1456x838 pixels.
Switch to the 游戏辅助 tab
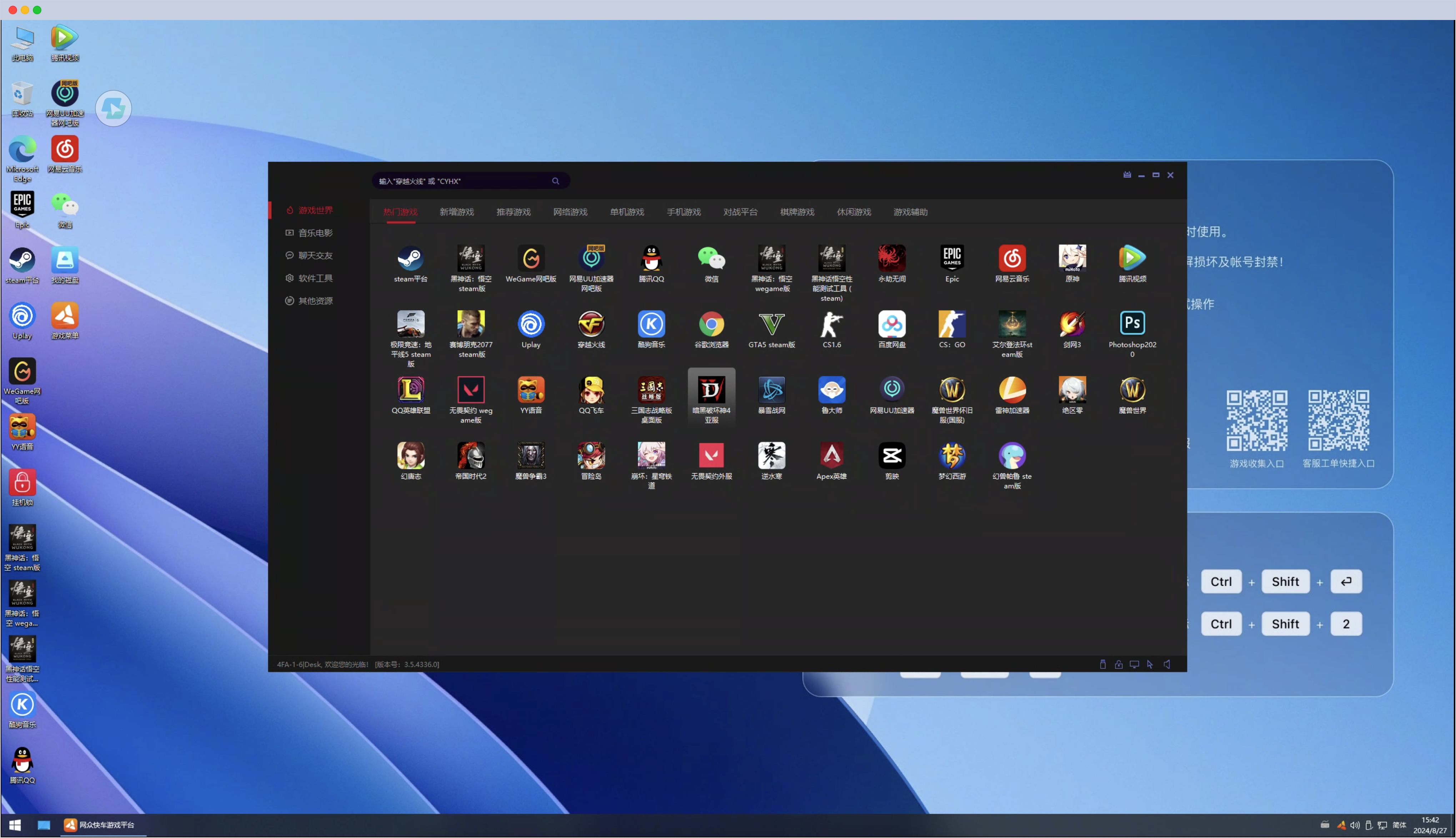pyautogui.click(x=910, y=212)
